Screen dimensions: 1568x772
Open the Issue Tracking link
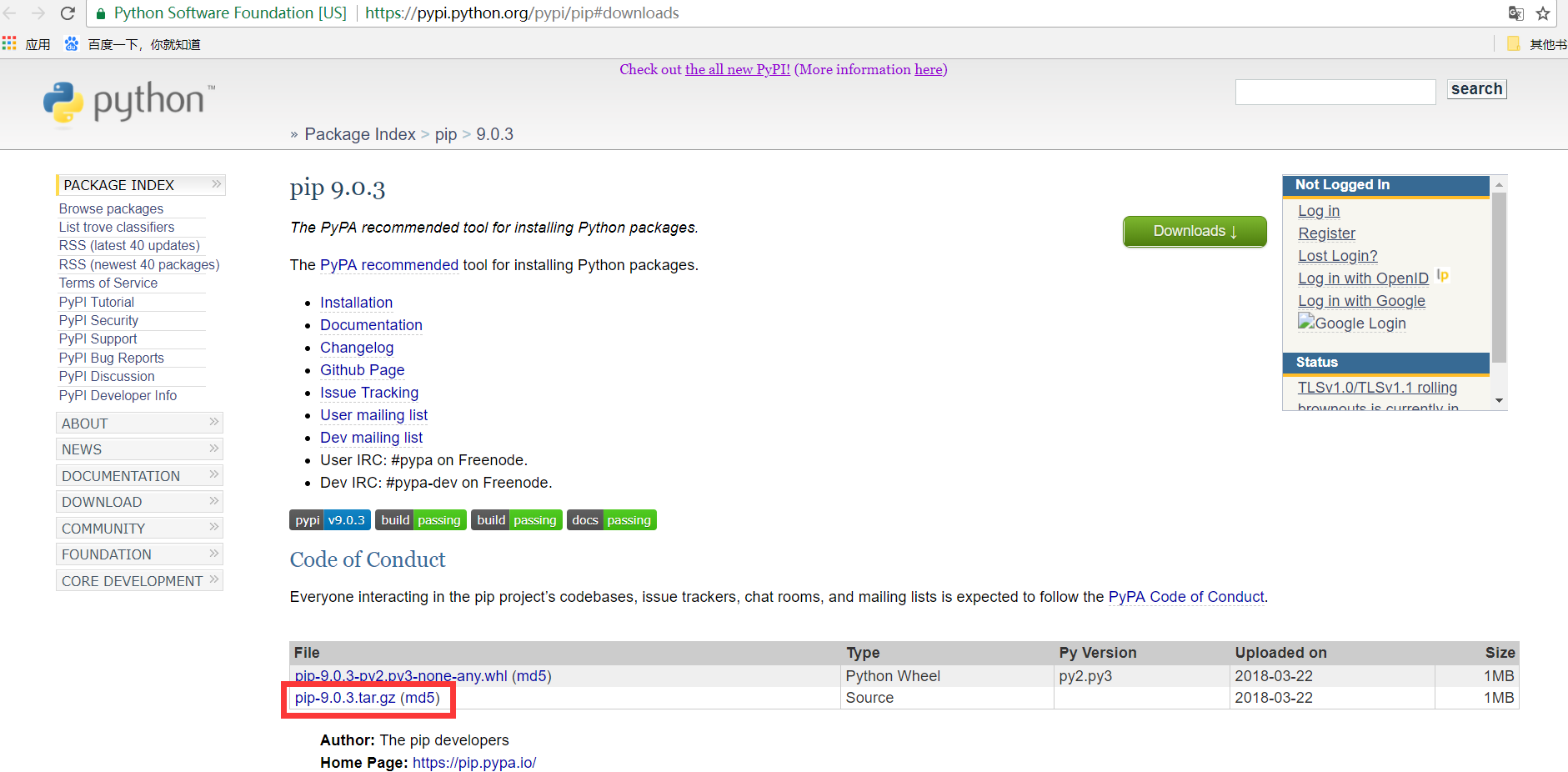[x=369, y=392]
